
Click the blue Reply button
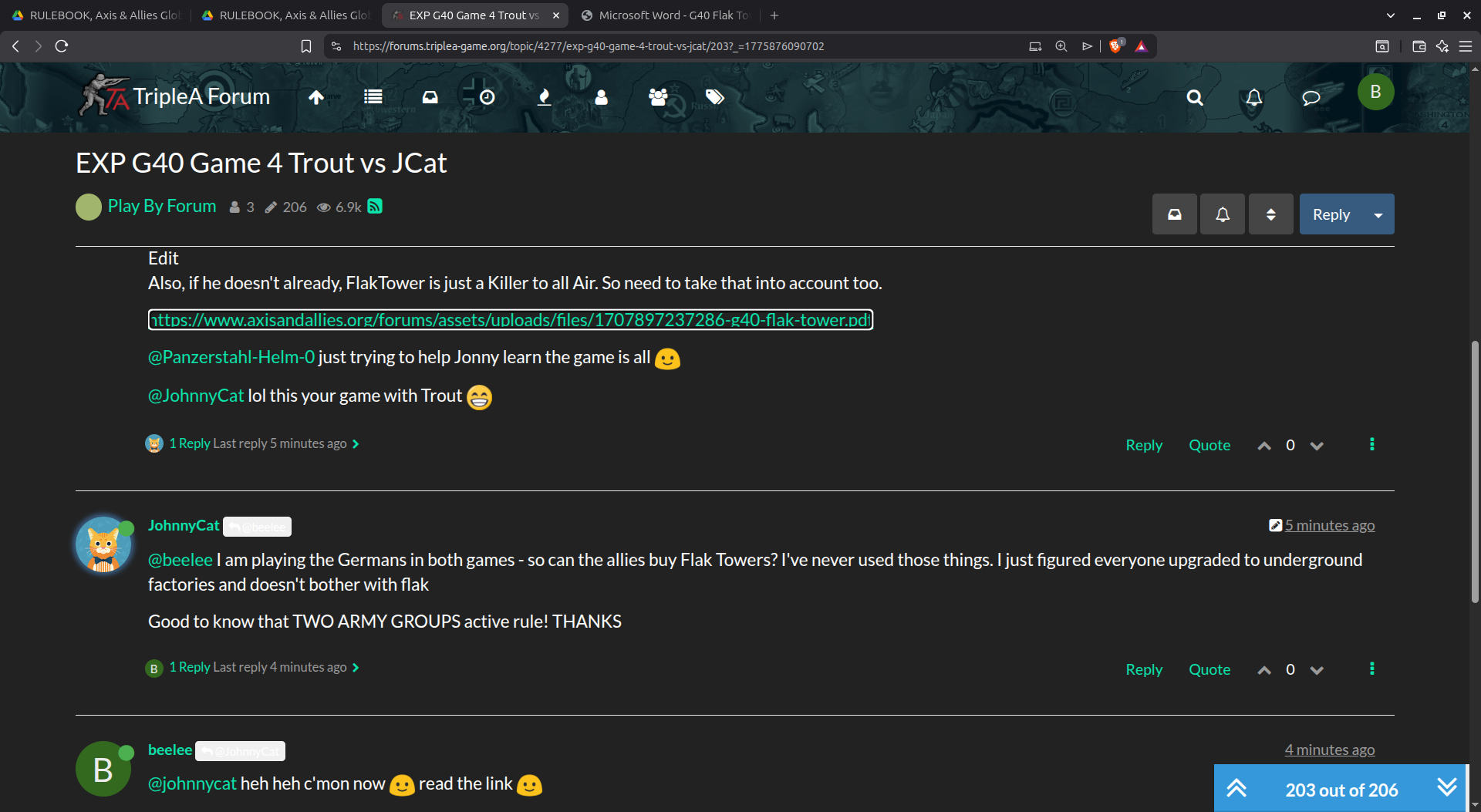pyautogui.click(x=1332, y=214)
